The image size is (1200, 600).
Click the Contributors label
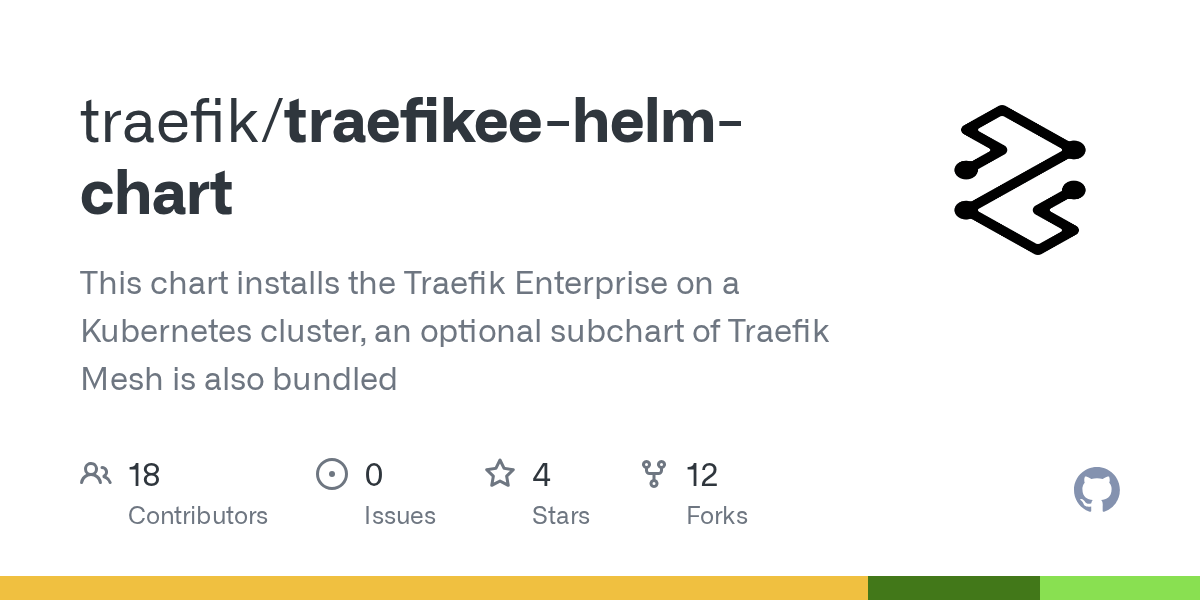click(x=198, y=516)
